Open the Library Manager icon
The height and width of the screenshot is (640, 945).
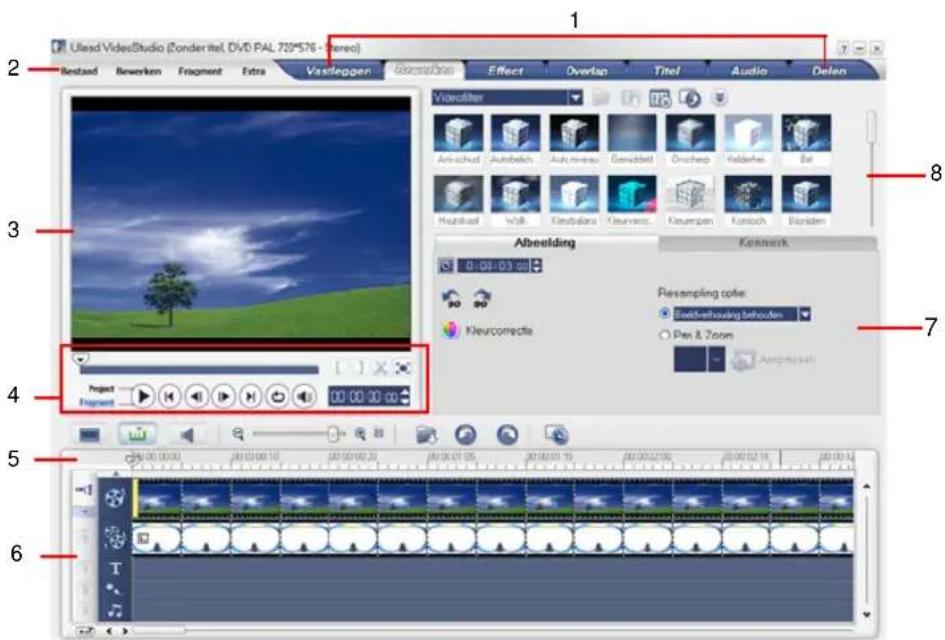[659, 98]
